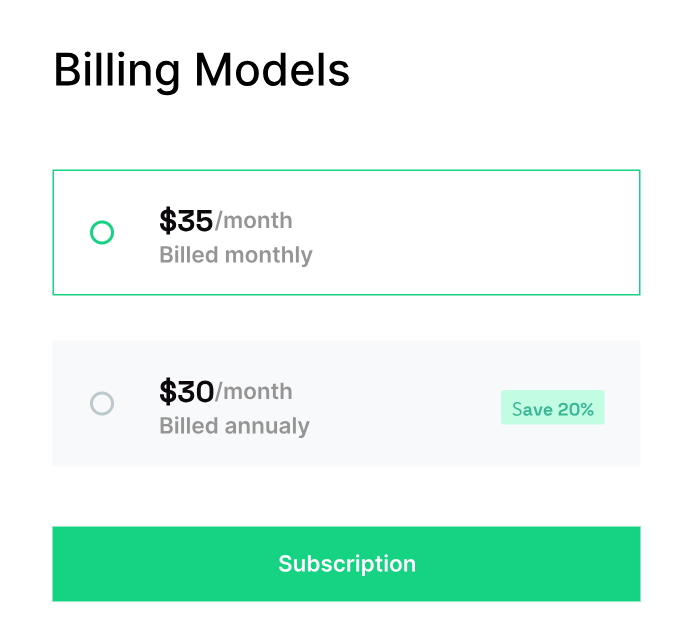
Task: Click the word "Models" in the heading
Action: [x=272, y=71]
